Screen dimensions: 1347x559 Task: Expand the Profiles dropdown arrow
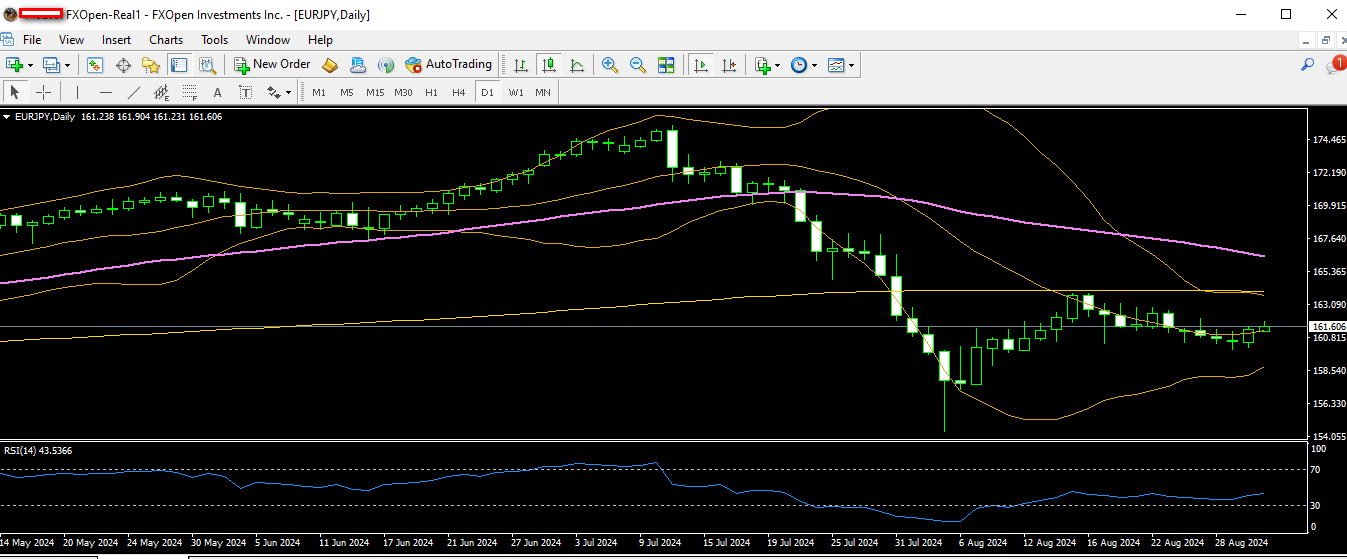[68, 65]
